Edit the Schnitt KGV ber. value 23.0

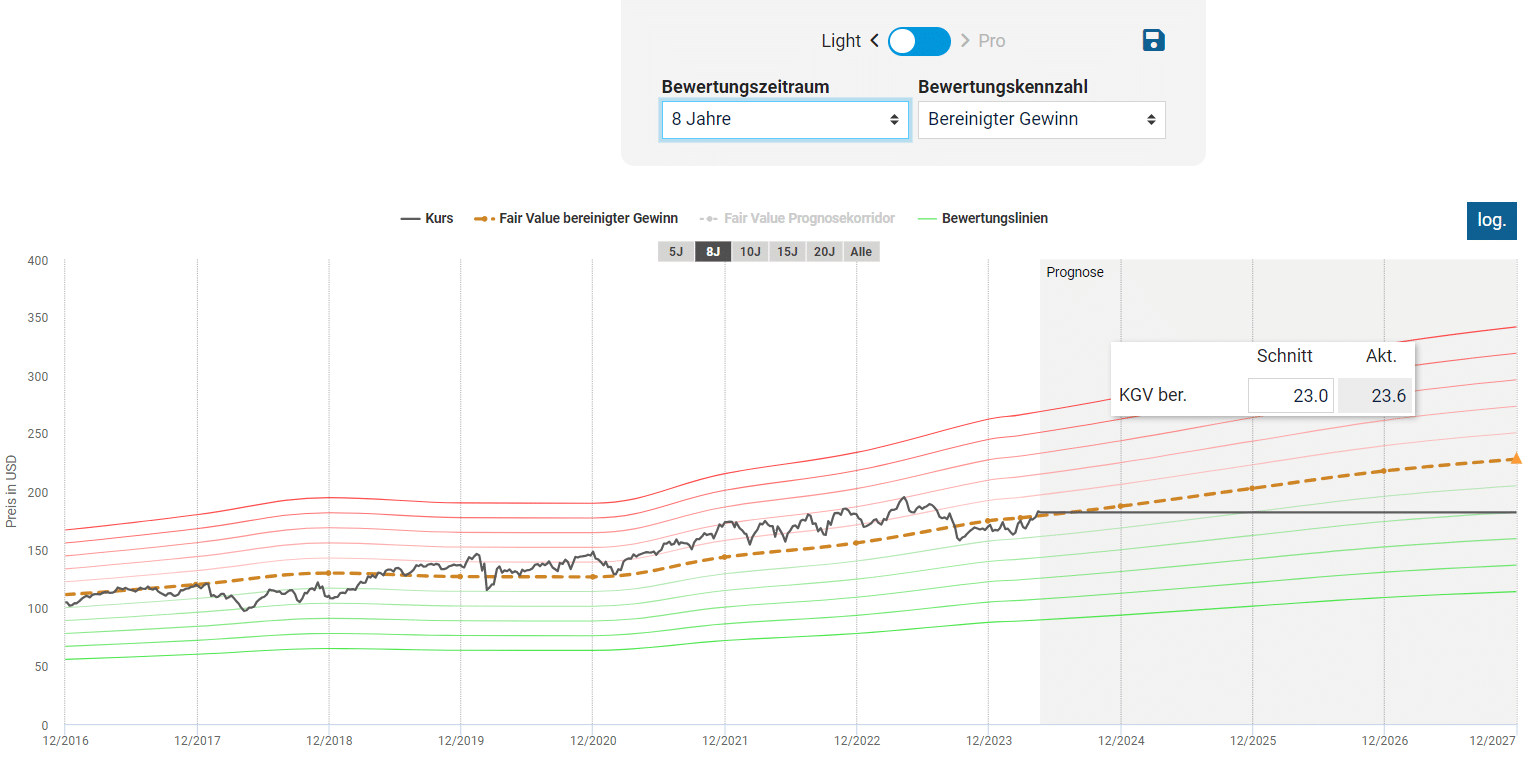(1291, 396)
